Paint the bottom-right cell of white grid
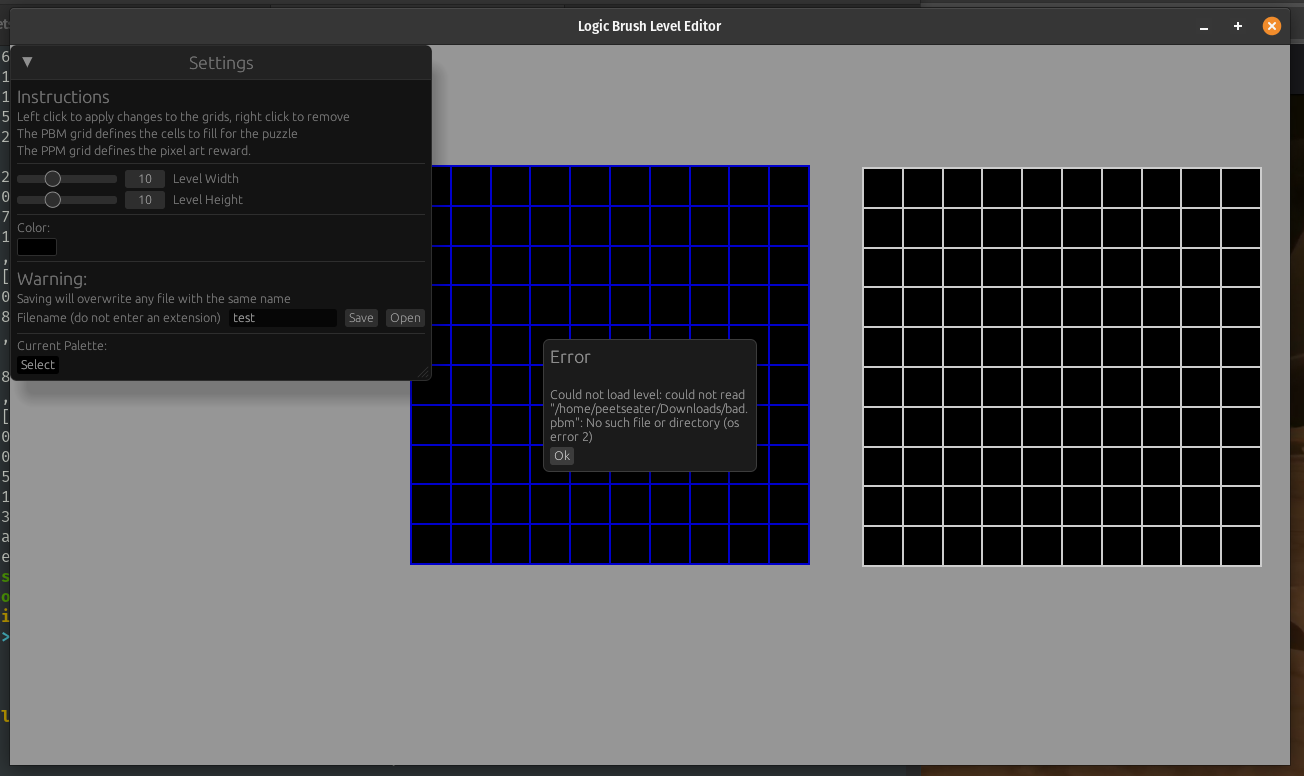Image resolution: width=1304 pixels, height=776 pixels. 1241,546
